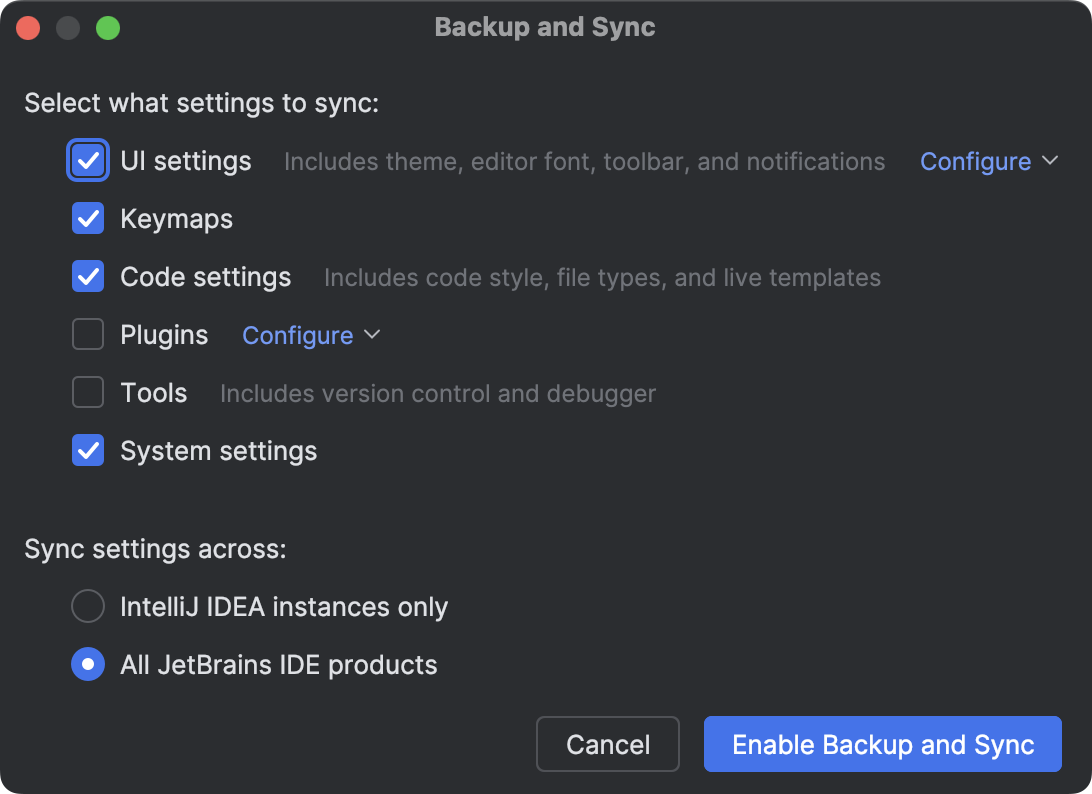Click the green zoom traffic light button
1092x794 pixels.
click(108, 28)
